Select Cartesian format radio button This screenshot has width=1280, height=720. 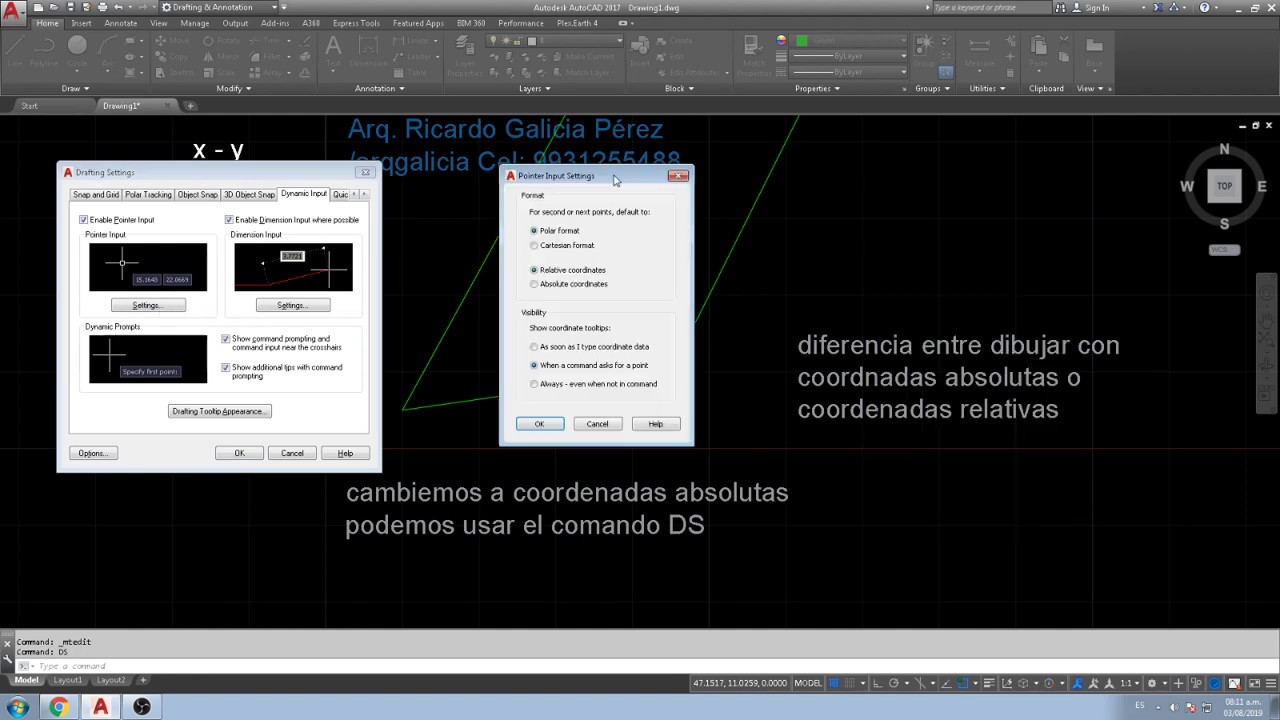tap(534, 245)
